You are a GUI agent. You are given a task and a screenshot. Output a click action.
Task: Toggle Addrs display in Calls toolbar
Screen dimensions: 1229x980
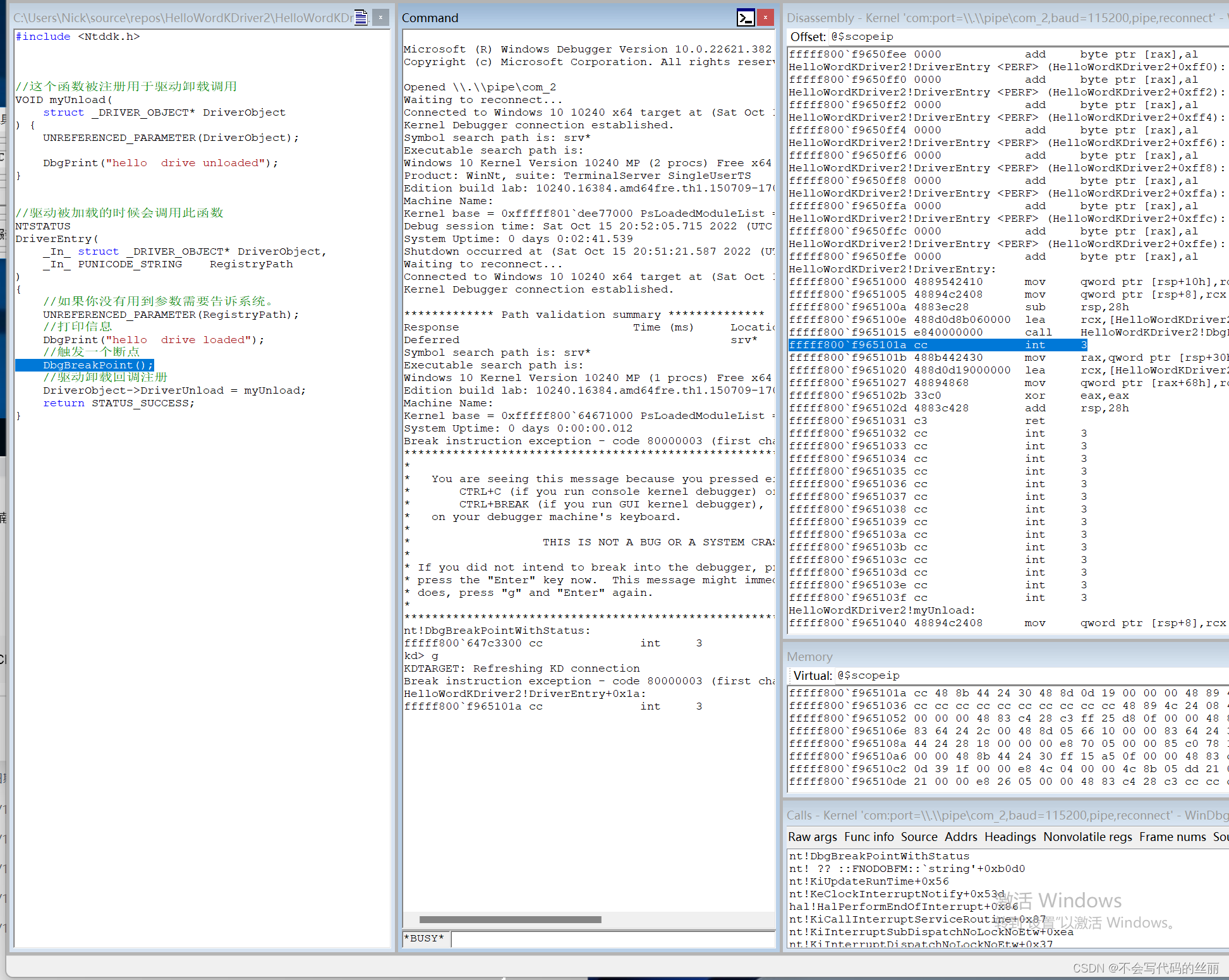(960, 837)
